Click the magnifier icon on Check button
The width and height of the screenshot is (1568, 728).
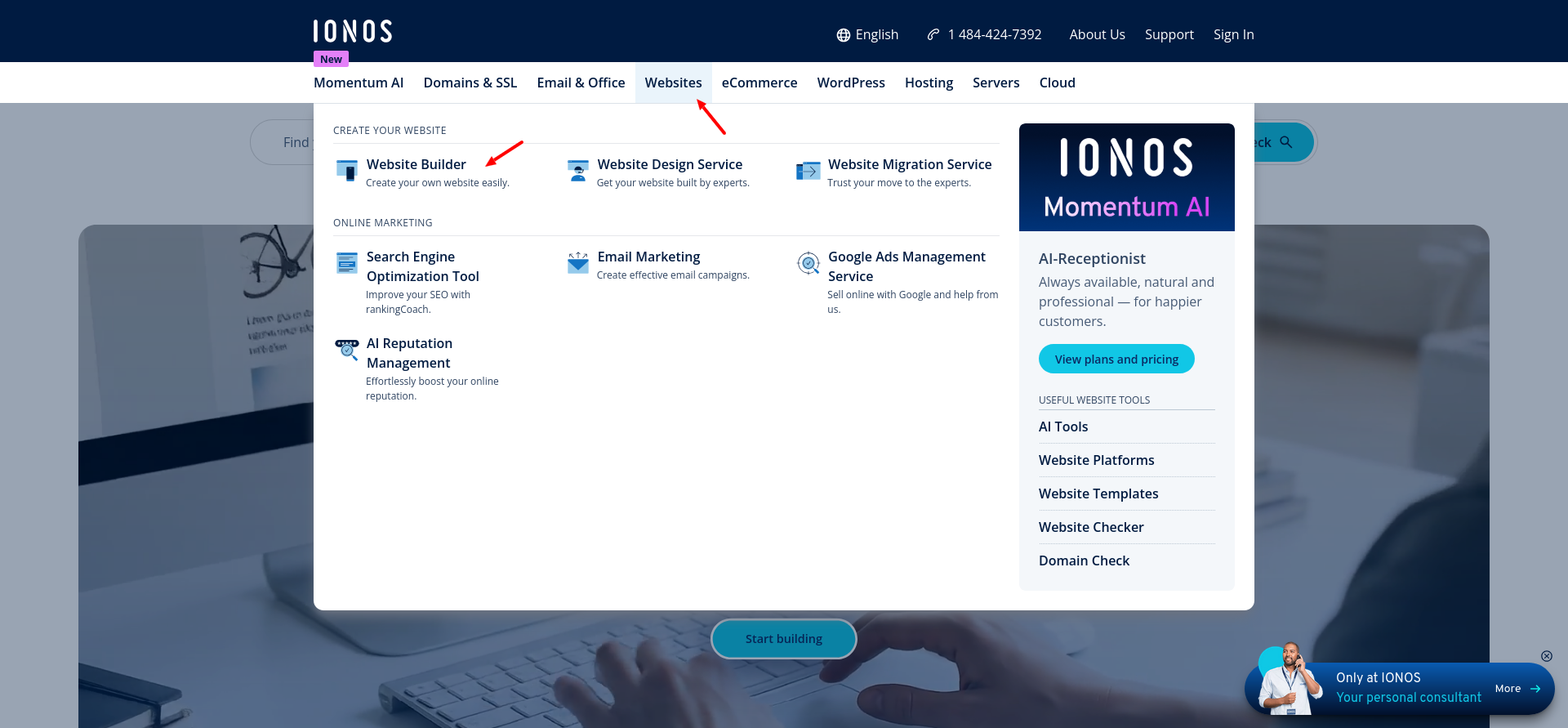point(1286,142)
